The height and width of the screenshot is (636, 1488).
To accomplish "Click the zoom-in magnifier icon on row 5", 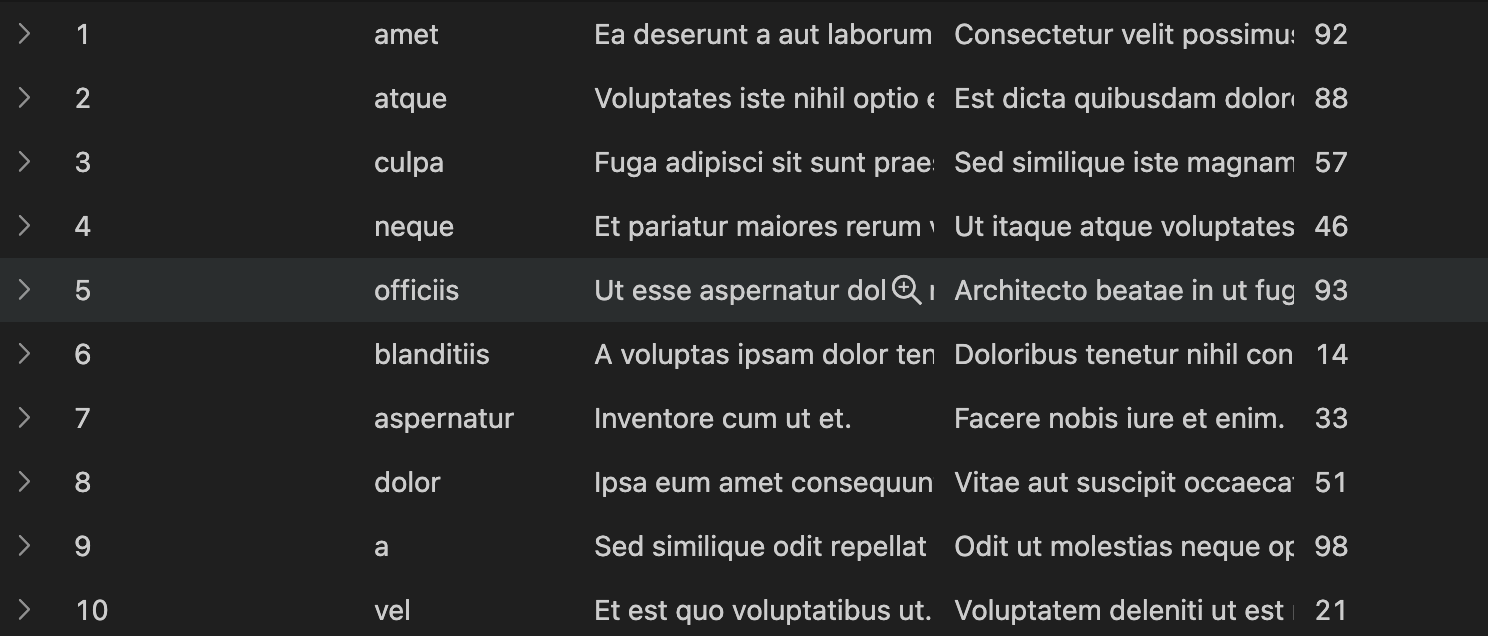I will click(x=905, y=290).
